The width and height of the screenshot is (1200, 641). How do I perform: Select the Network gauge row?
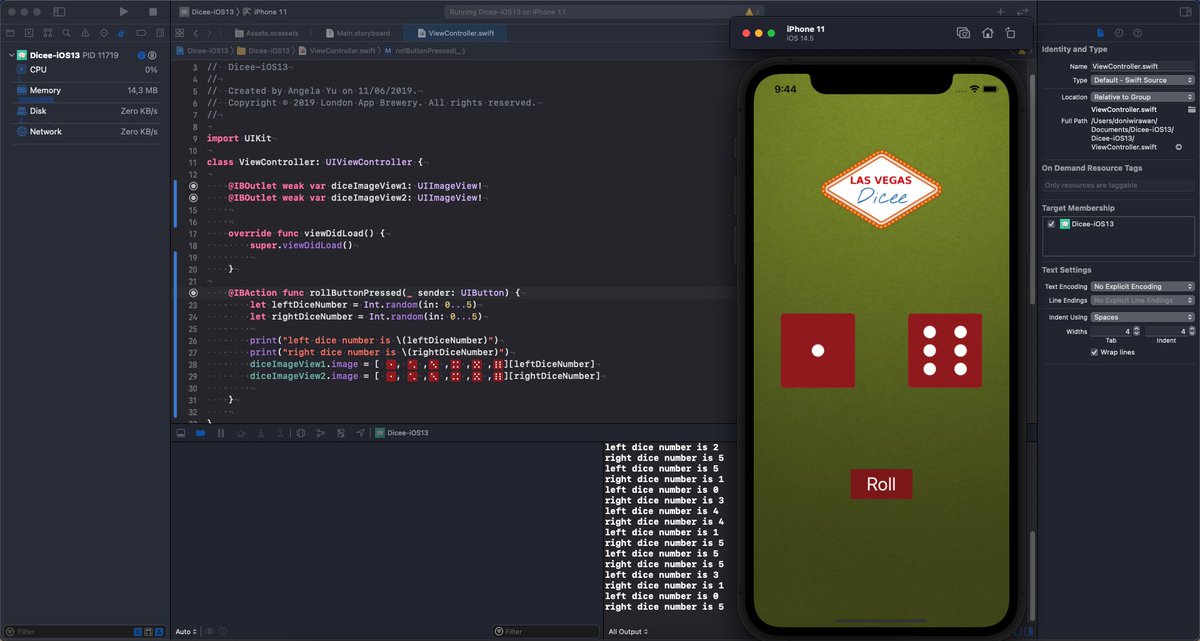point(85,132)
